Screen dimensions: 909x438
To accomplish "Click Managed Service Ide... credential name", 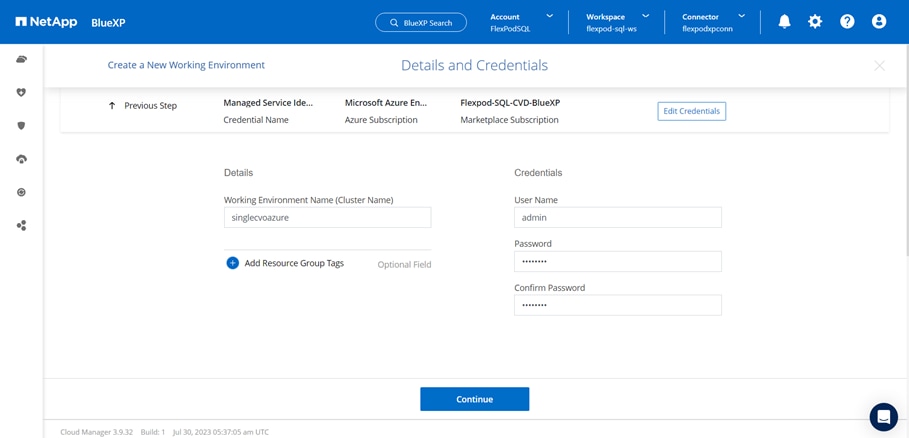I will [268, 103].
